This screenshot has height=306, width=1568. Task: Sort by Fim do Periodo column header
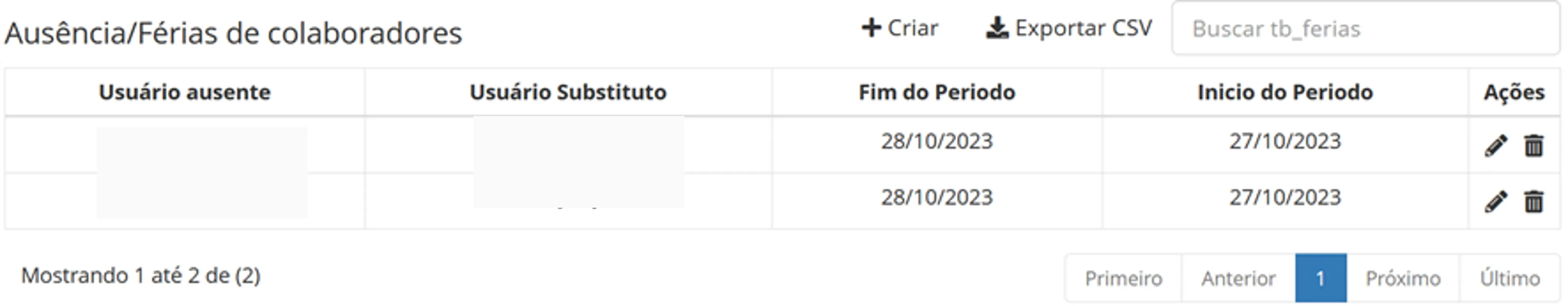coord(937,93)
